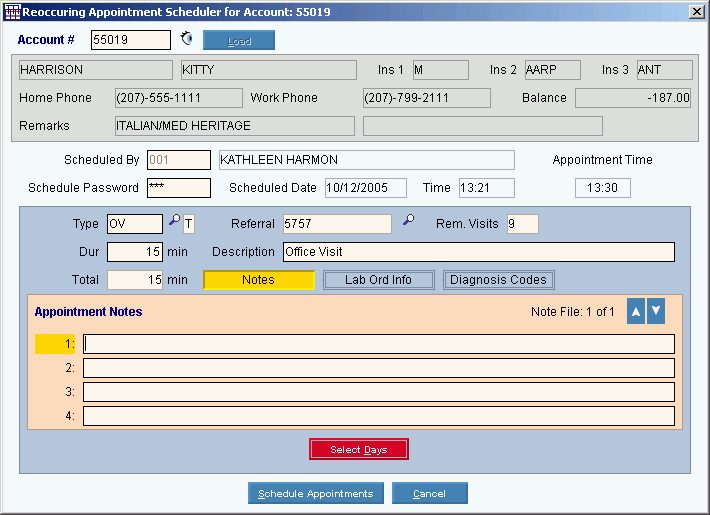Go to next note file with down arrow
Screen dimensions: 710x515
656,311
